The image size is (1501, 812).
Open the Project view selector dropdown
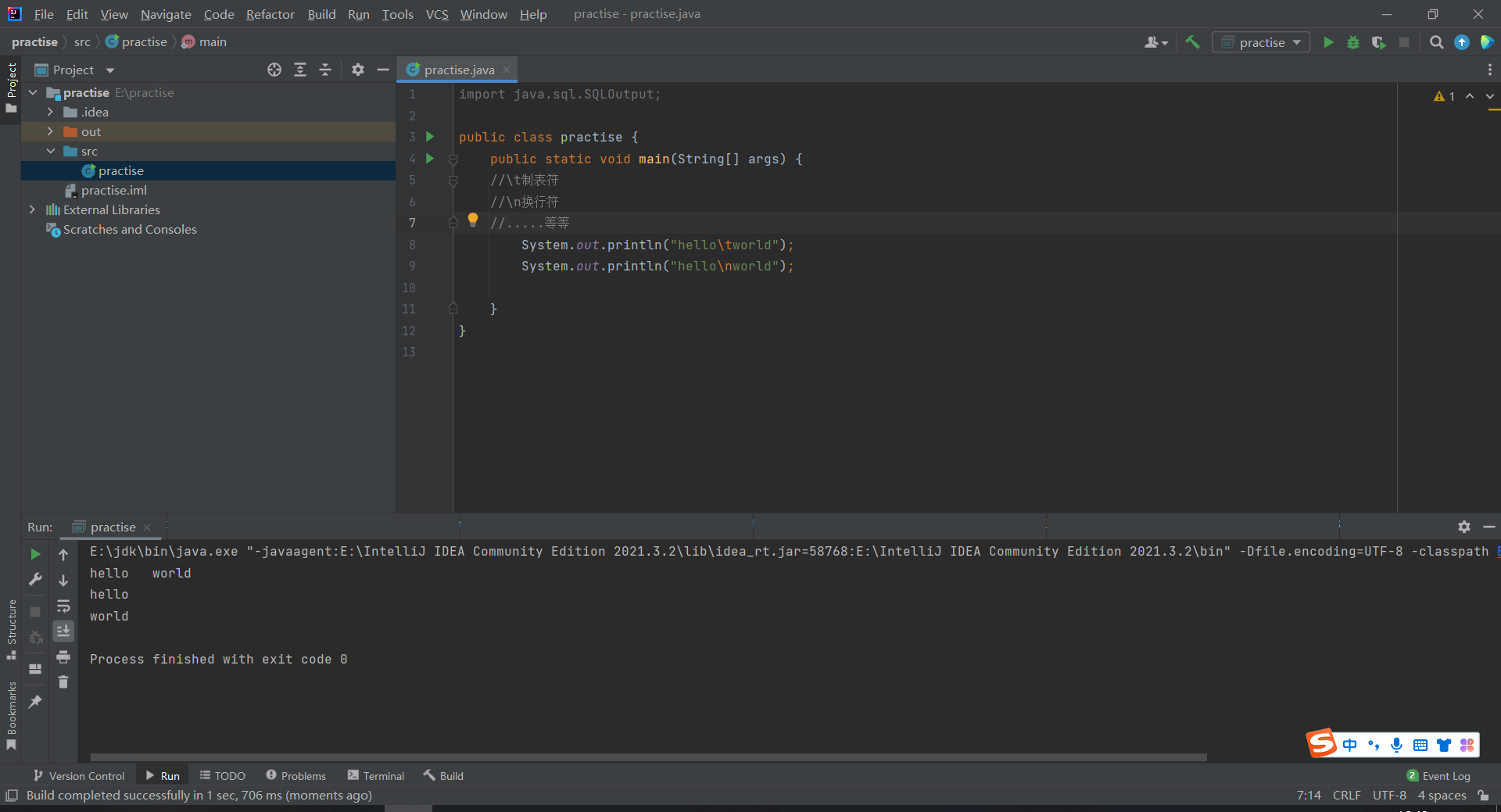click(x=75, y=70)
